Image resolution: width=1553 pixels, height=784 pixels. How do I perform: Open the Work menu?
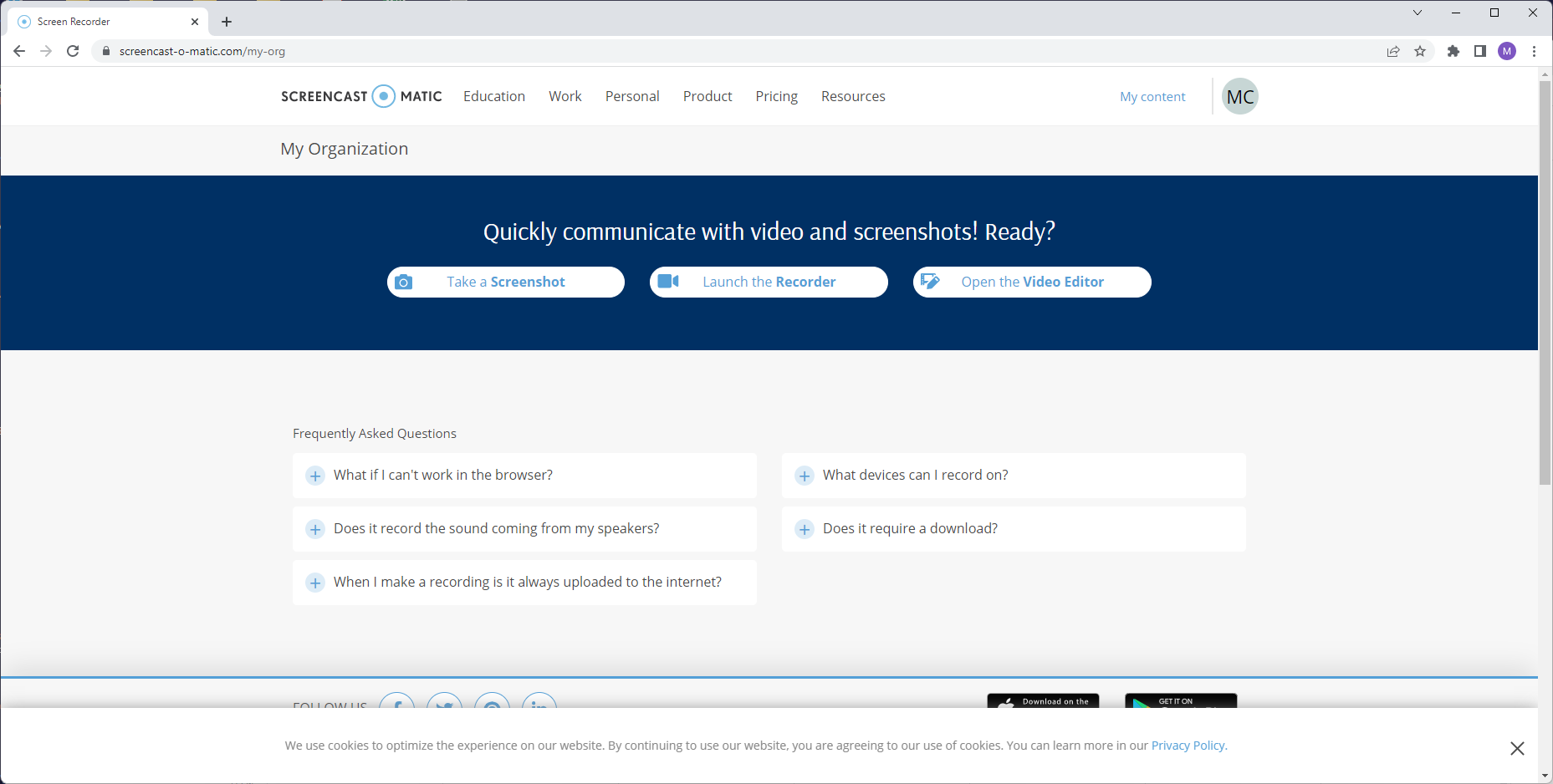pyautogui.click(x=565, y=96)
